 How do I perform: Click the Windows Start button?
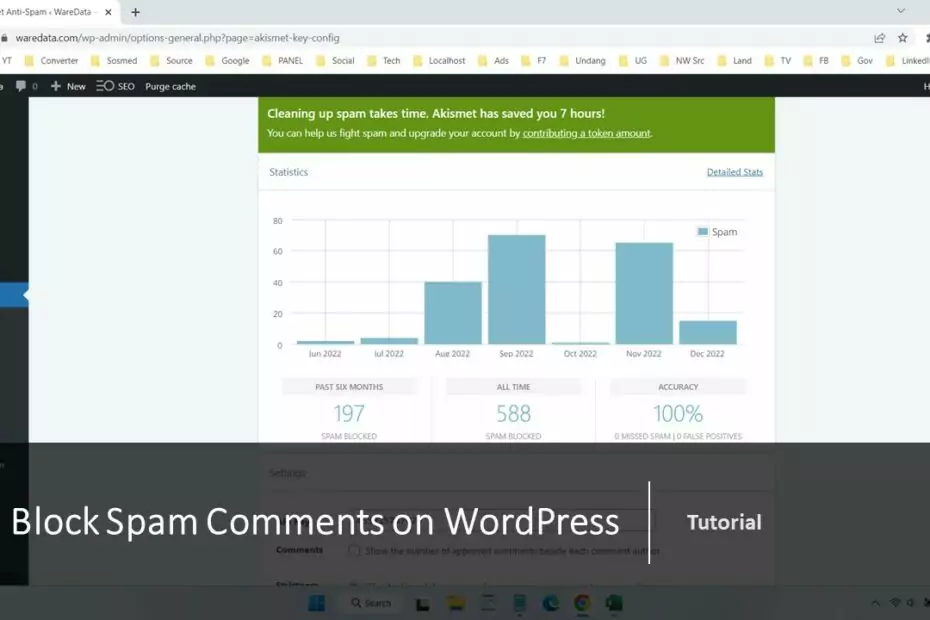point(316,603)
